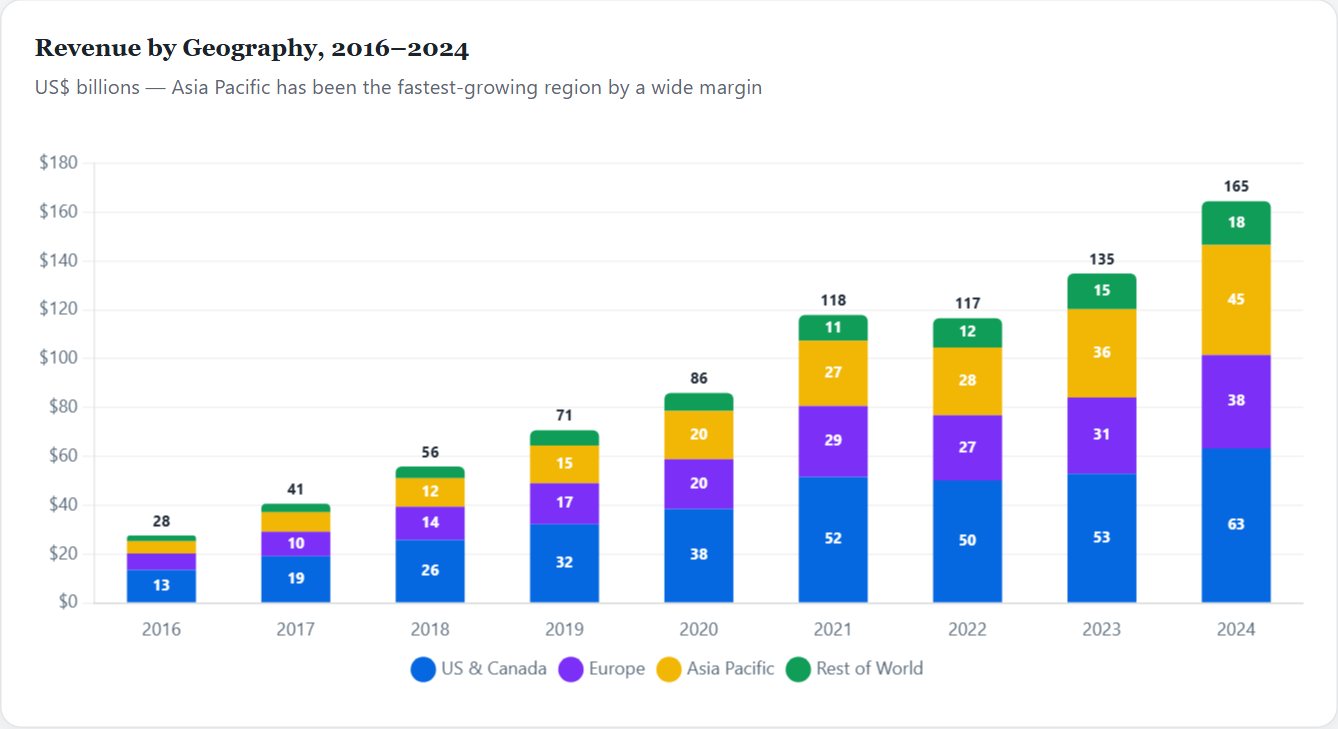
Task: Click the 2022 Asia Pacific segment showing 28
Action: (x=967, y=381)
